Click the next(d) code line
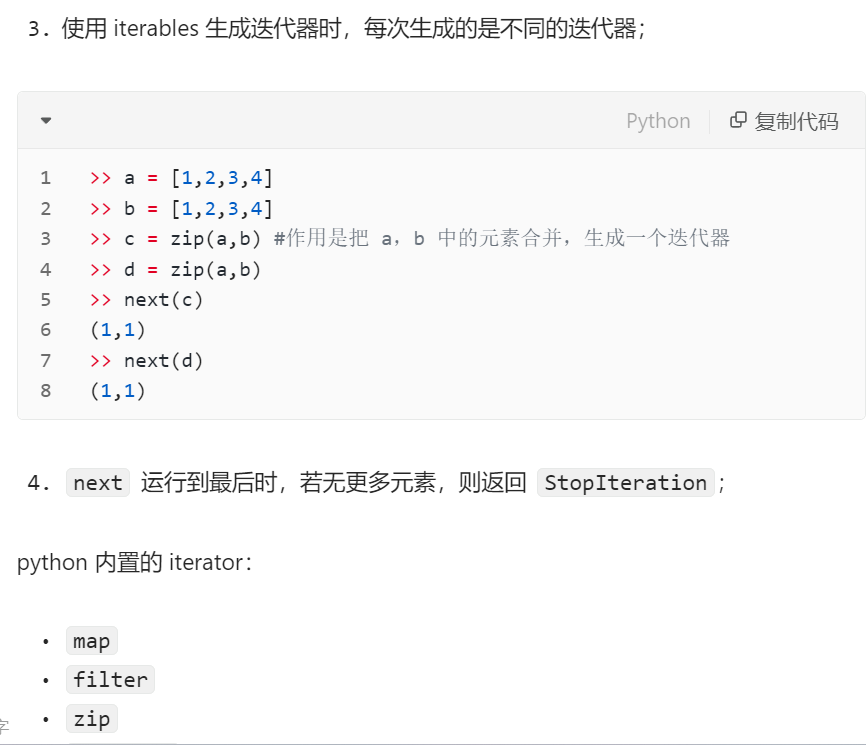The height and width of the screenshot is (745, 866). click(163, 360)
